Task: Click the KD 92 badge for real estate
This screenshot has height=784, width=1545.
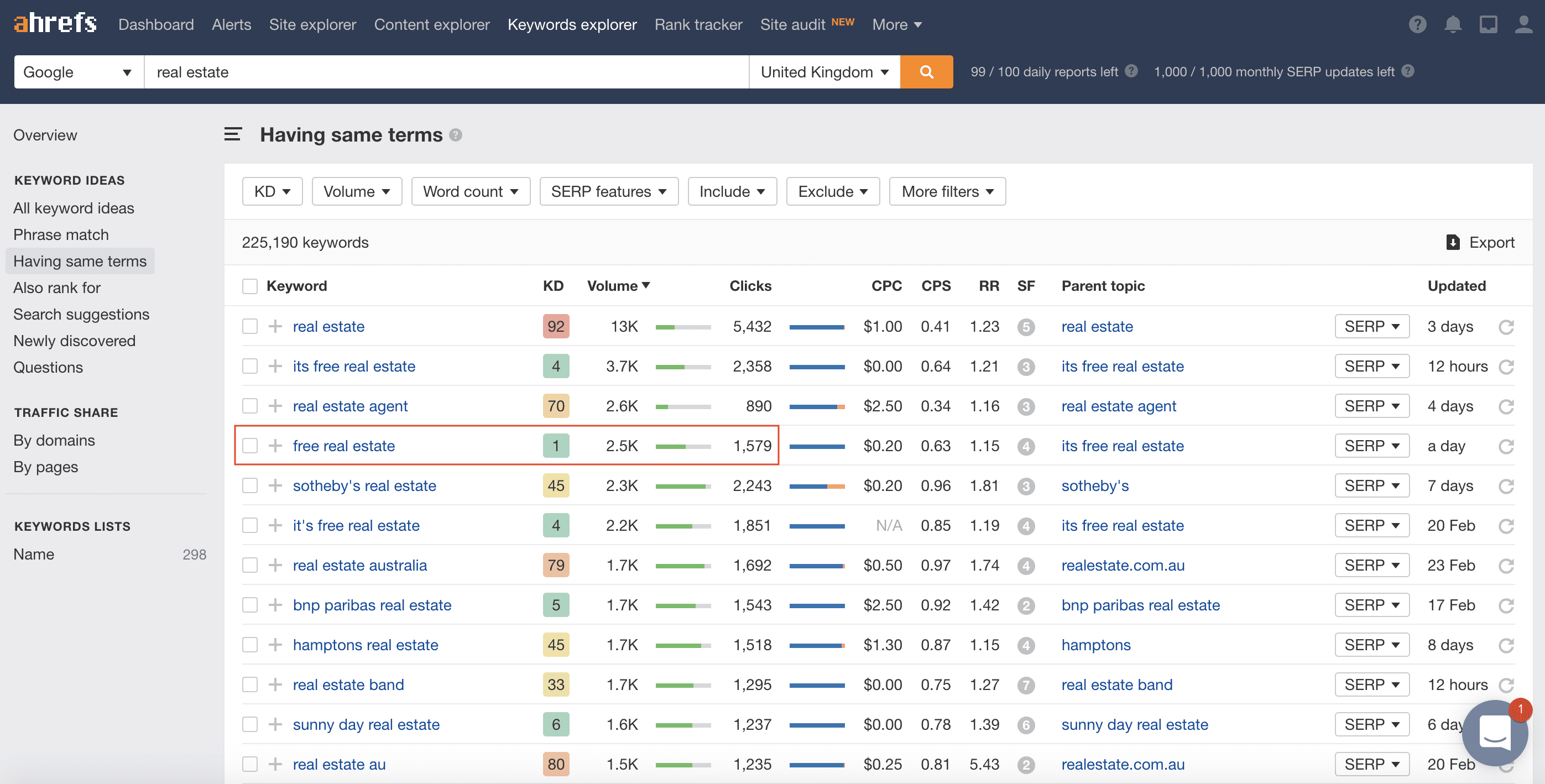Action: point(556,326)
